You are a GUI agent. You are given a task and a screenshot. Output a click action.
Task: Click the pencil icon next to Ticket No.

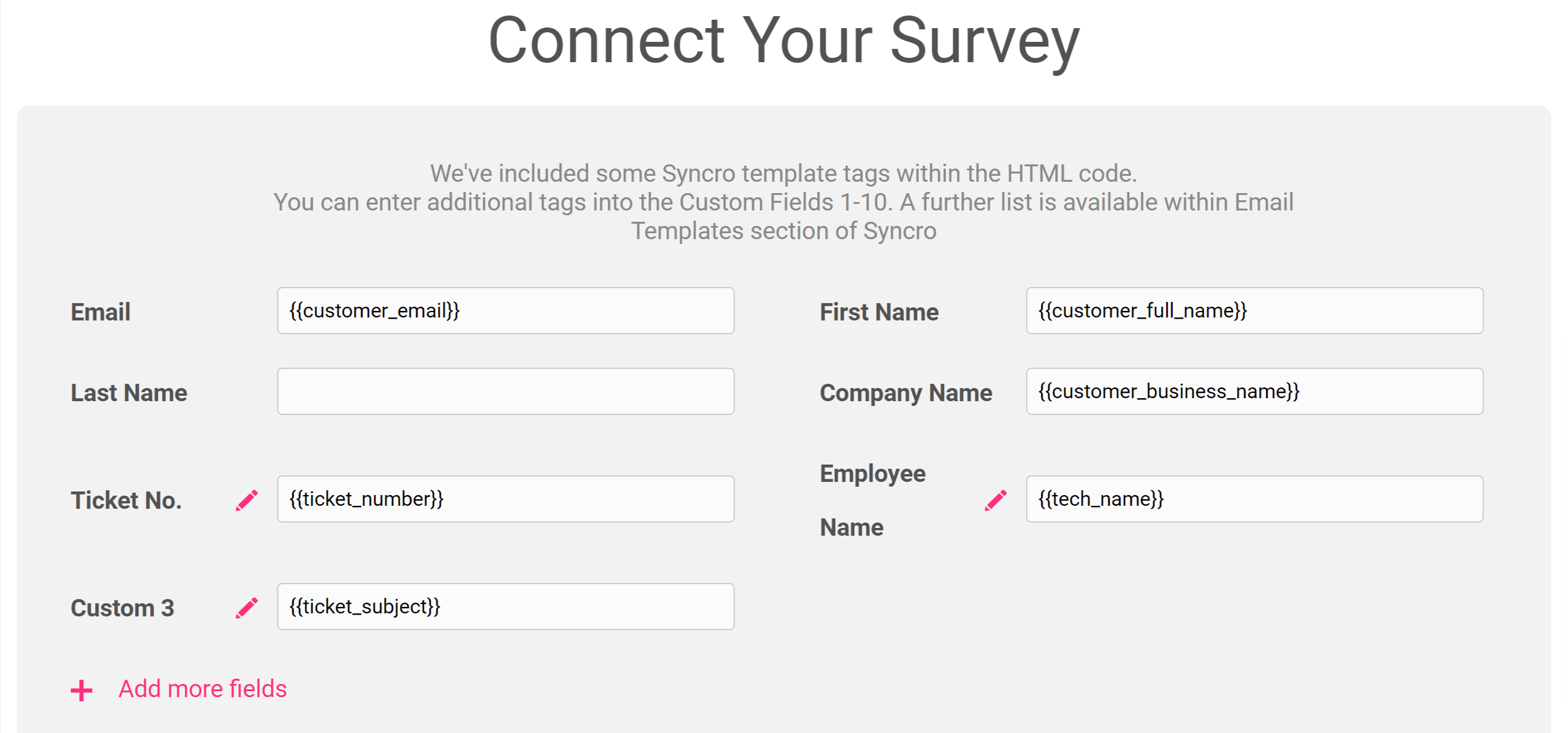click(x=246, y=500)
